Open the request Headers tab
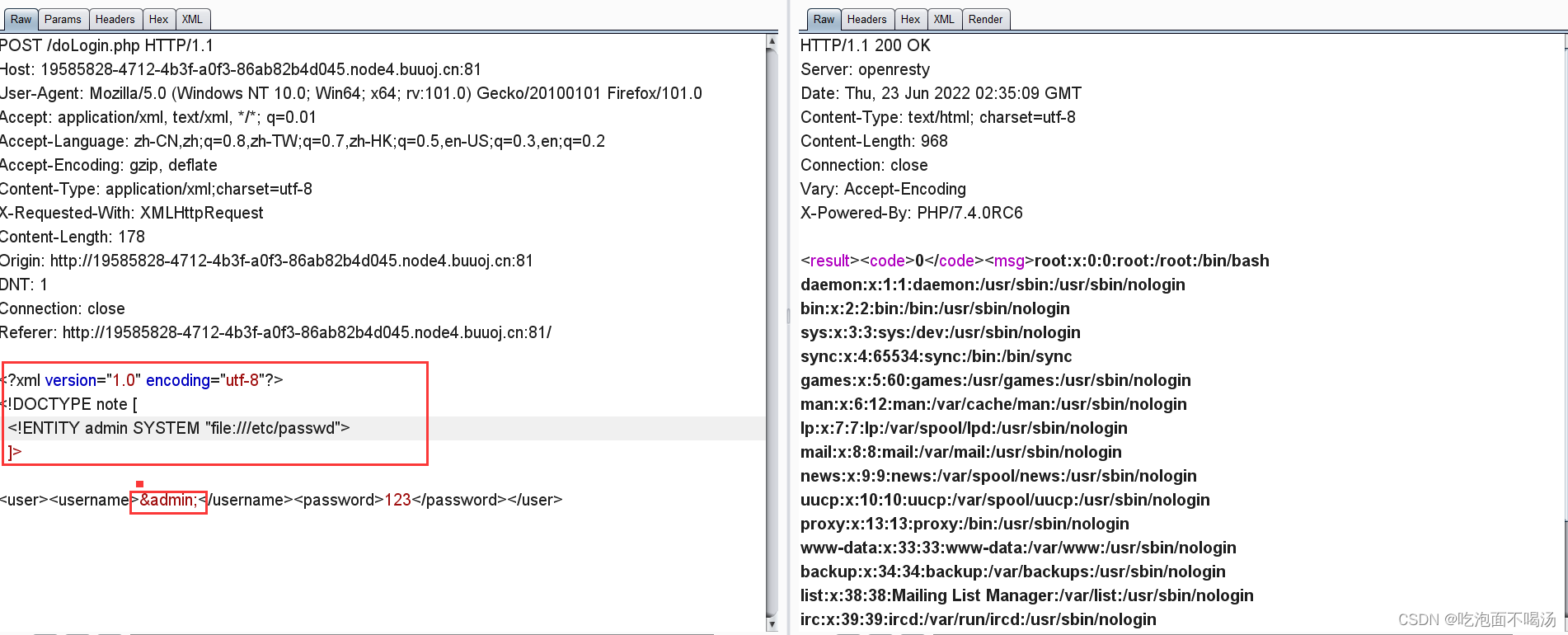This screenshot has height=635, width=1568. (x=115, y=19)
